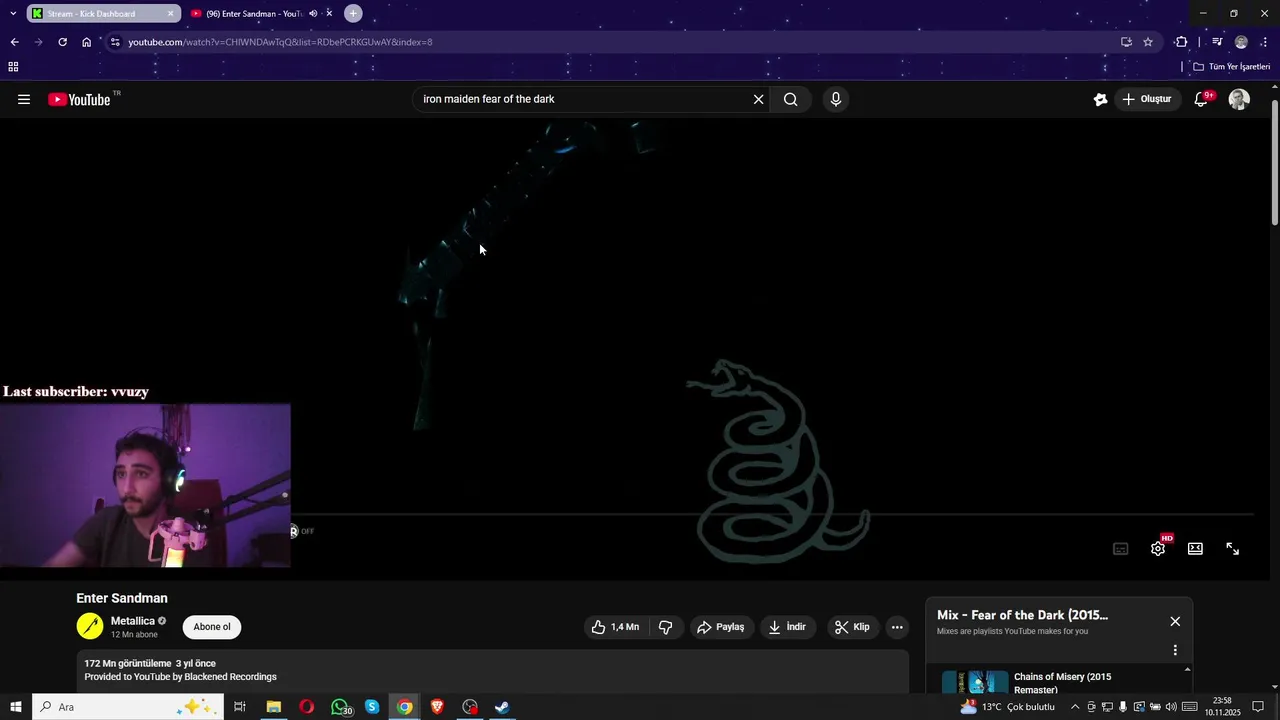Open the Chrome profile avatar
The height and width of the screenshot is (720, 1280).
(1241, 42)
